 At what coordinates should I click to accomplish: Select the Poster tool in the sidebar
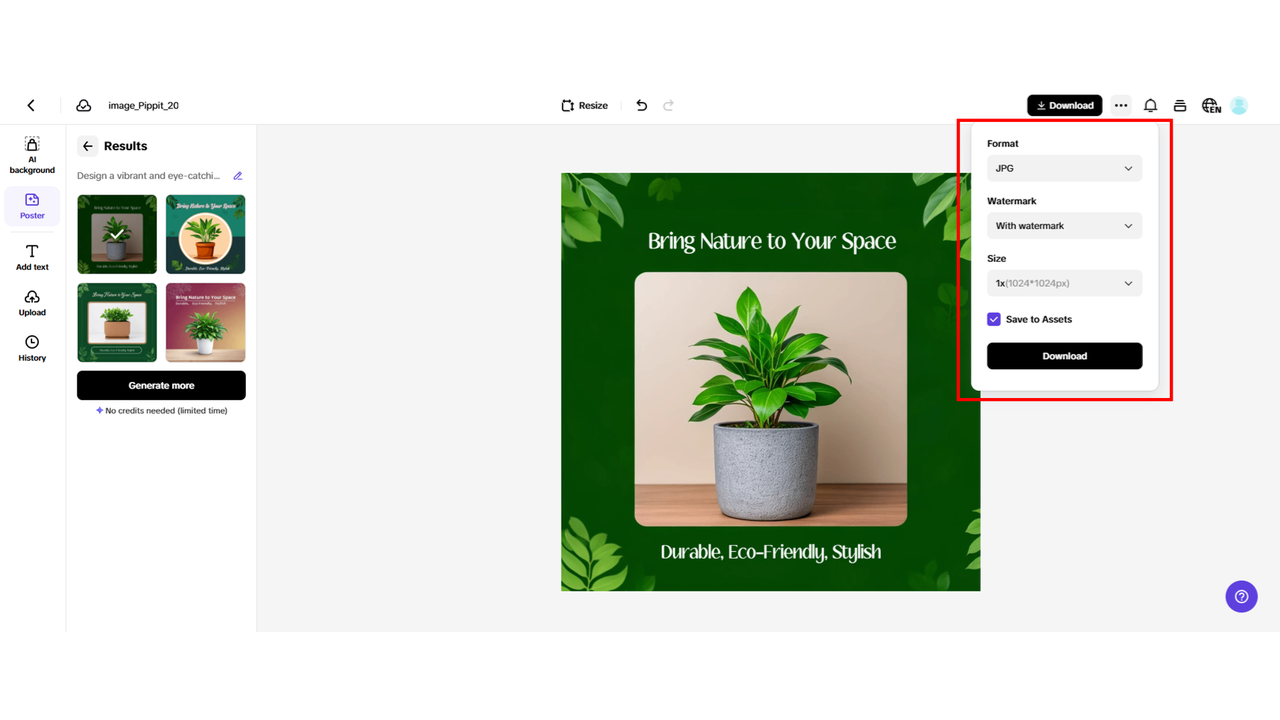[32, 206]
